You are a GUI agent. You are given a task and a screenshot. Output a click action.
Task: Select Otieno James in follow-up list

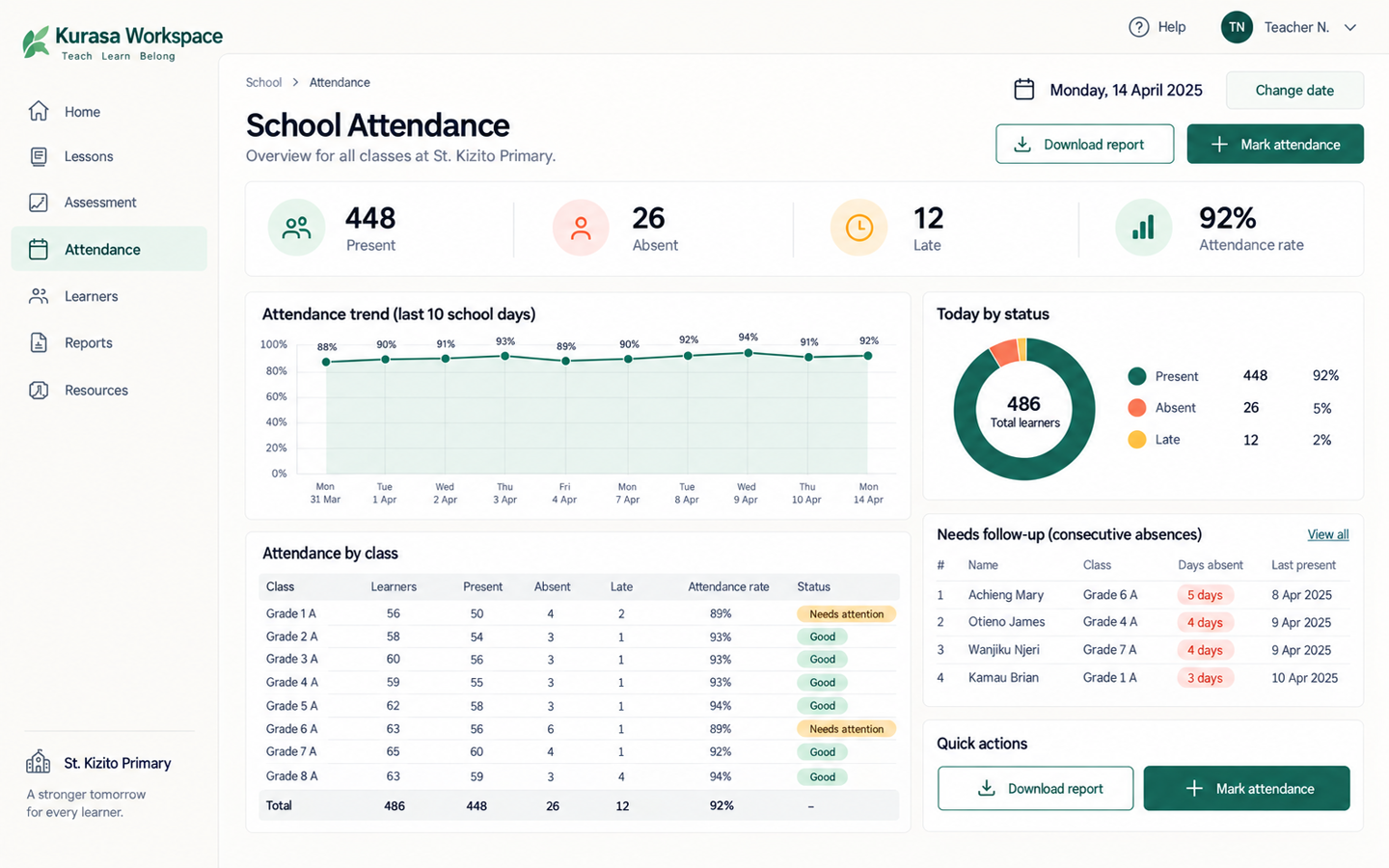(1007, 622)
